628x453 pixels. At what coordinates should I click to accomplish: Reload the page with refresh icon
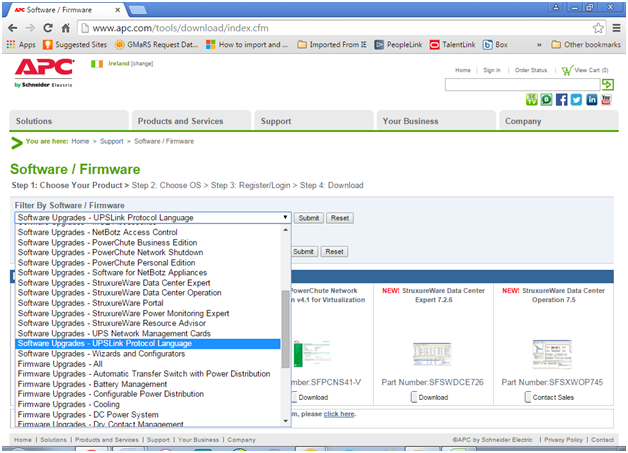48,28
